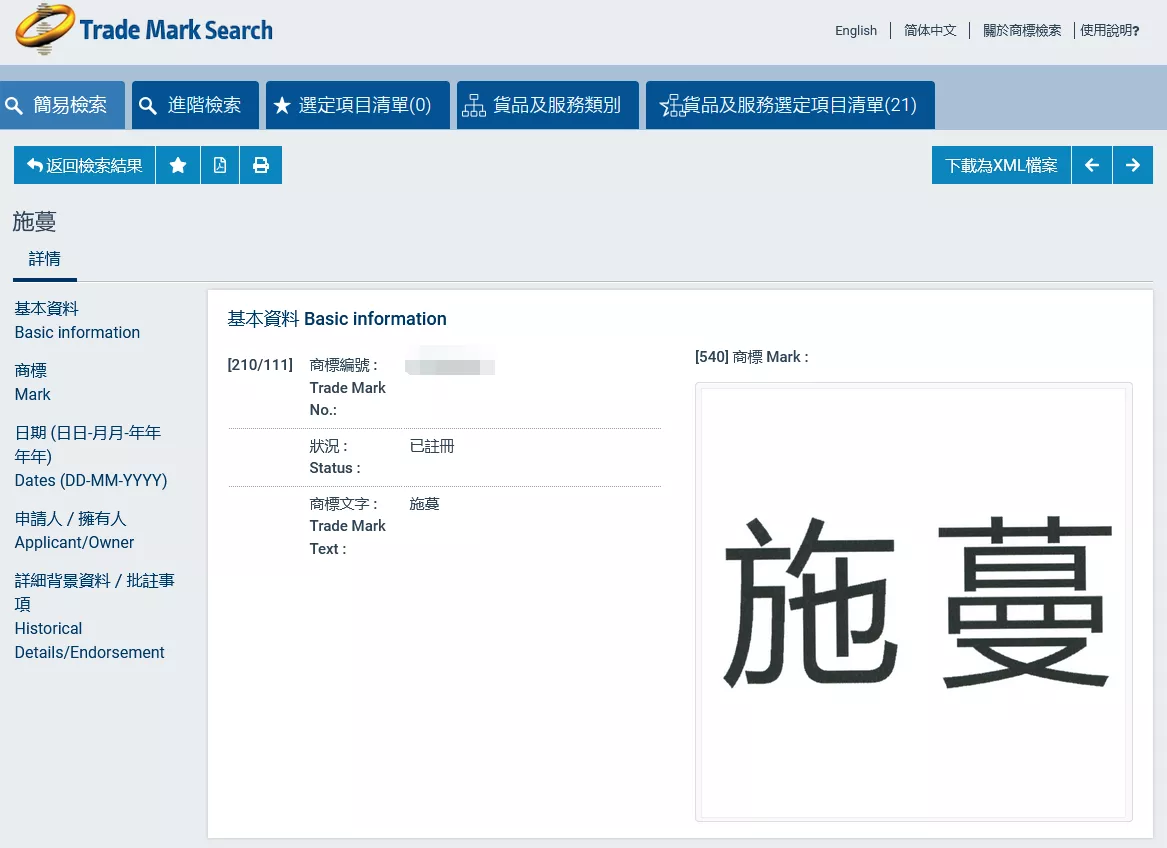
Task: Click the 施蔓 trade mark text value
Action: pyautogui.click(x=424, y=504)
